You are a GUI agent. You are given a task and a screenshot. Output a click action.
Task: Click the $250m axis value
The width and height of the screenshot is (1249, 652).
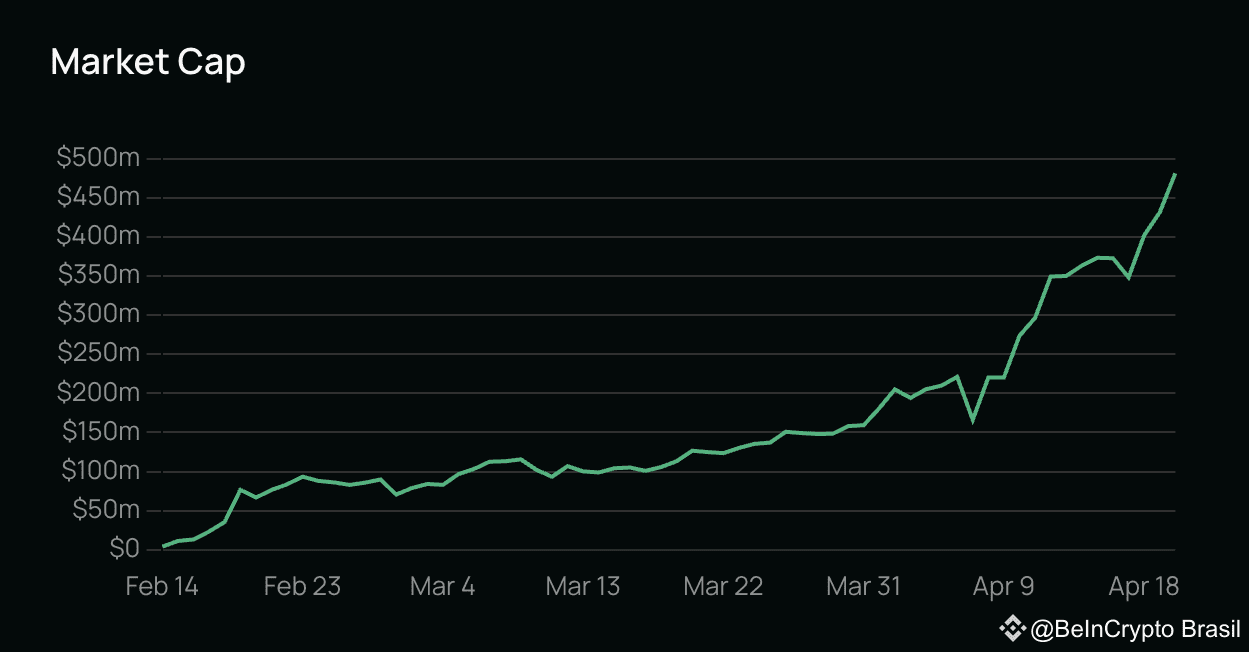98,353
